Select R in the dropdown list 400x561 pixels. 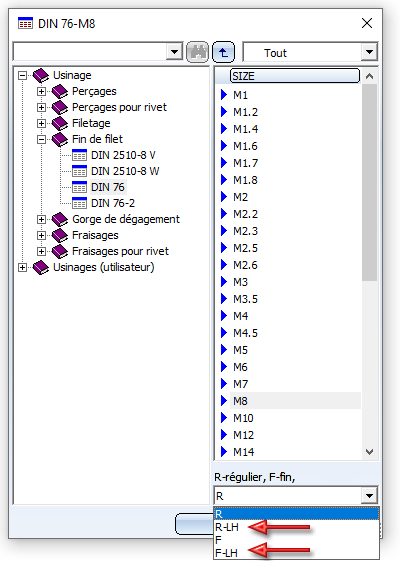(x=296, y=514)
